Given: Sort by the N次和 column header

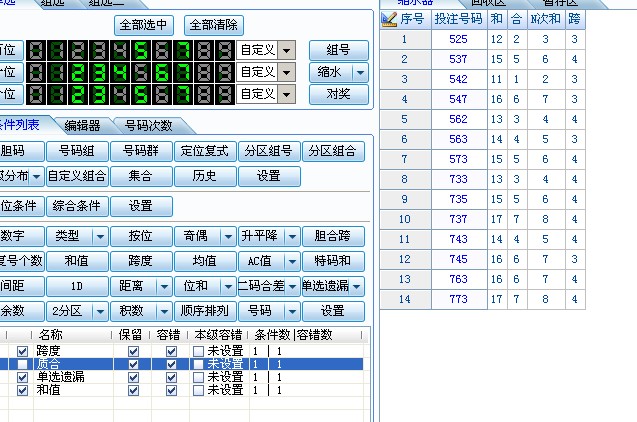Looking at the screenshot, I should [546, 19].
